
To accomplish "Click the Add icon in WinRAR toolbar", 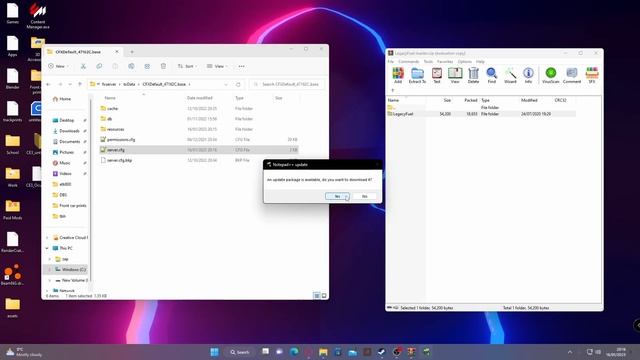I will click(x=398, y=76).
